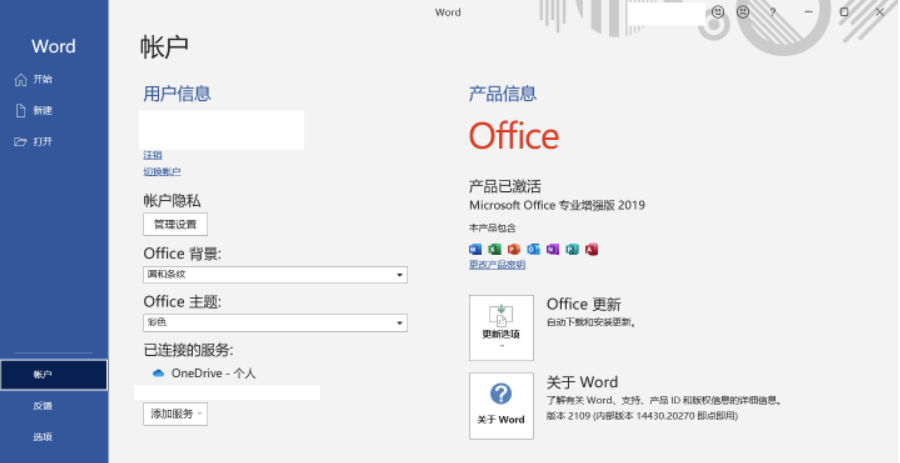This screenshot has width=900, height=463.
Task: Click the OneNote app icon under 本产品包含
Action: [x=553, y=249]
